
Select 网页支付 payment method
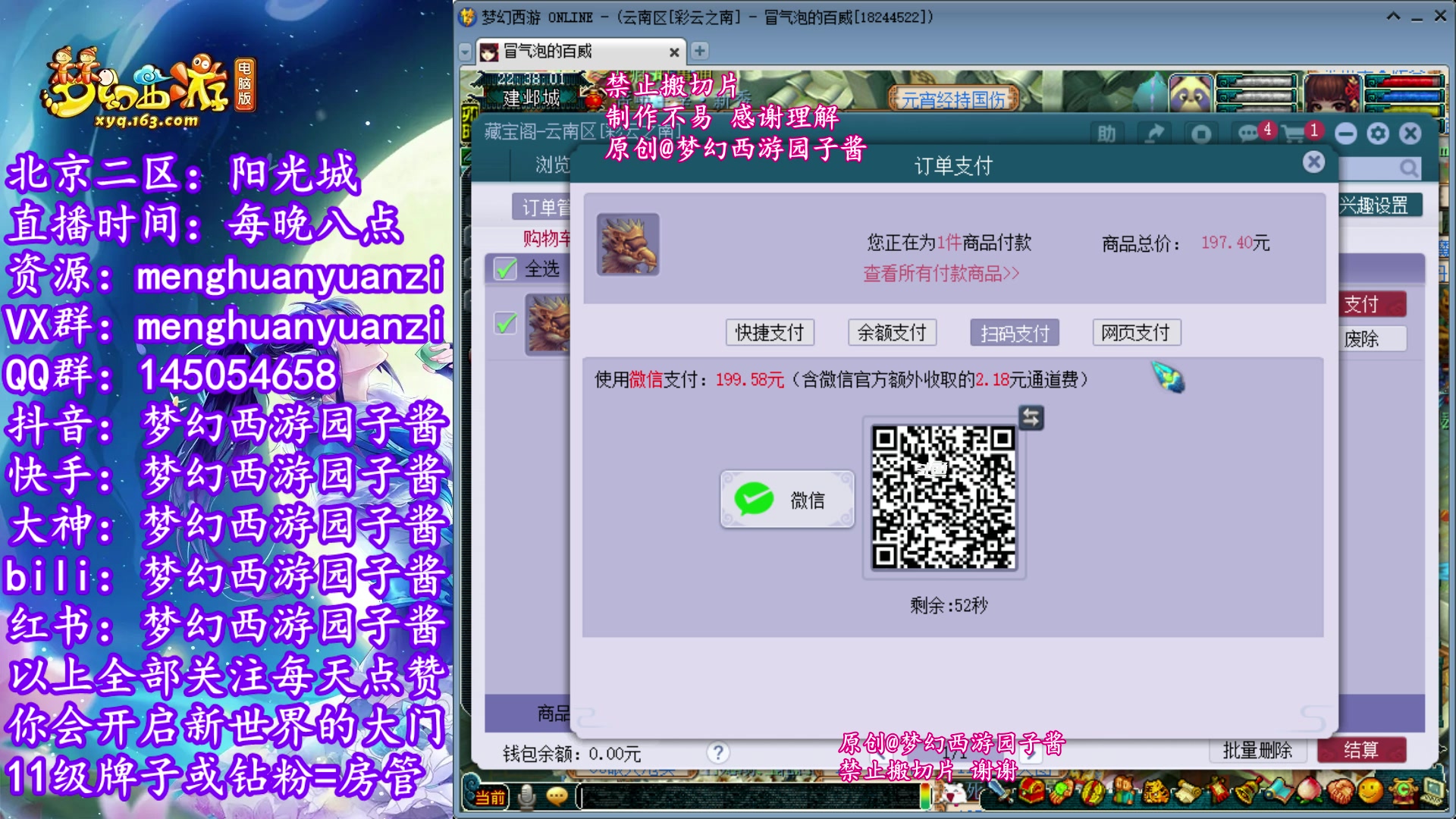coord(1136,332)
